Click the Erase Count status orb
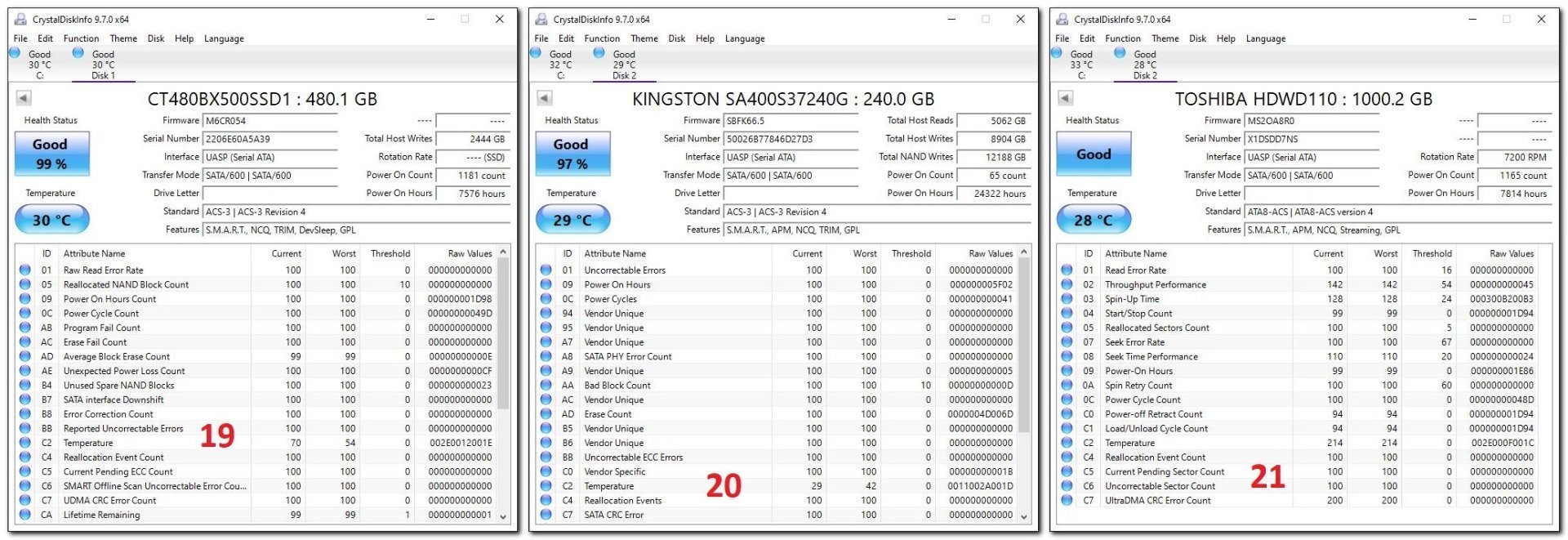The width and height of the screenshot is (1568, 540). pyautogui.click(x=546, y=414)
